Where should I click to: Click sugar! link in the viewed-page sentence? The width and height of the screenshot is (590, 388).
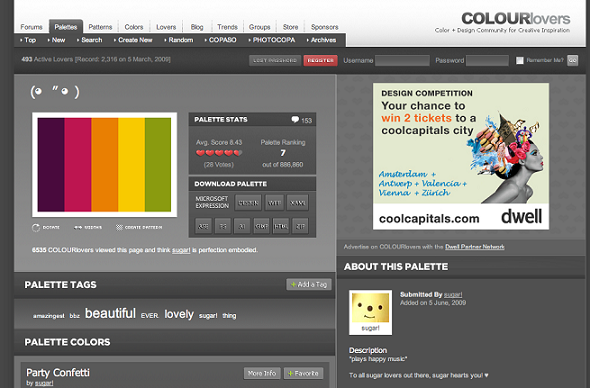tap(181, 250)
